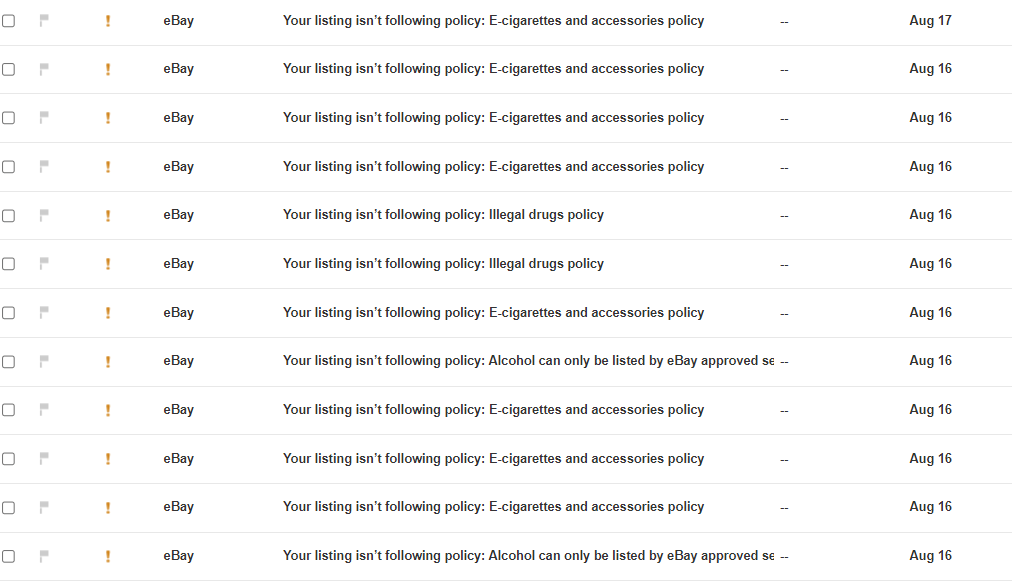Image resolution: width=1012 pixels, height=582 pixels.
Task: Click the Aug 17 date entry
Action: [930, 21]
